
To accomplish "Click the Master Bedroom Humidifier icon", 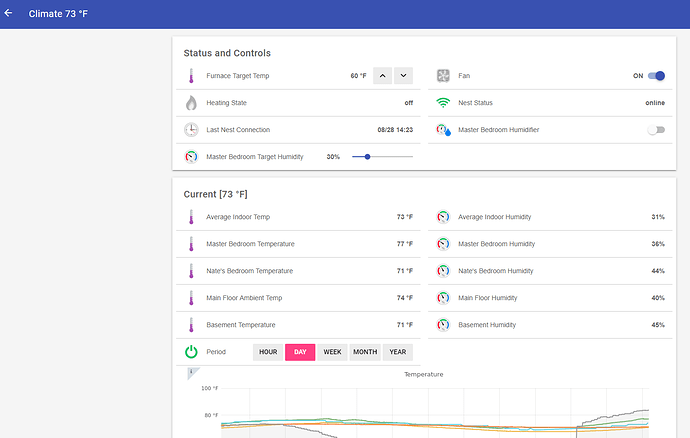I will click(x=443, y=130).
